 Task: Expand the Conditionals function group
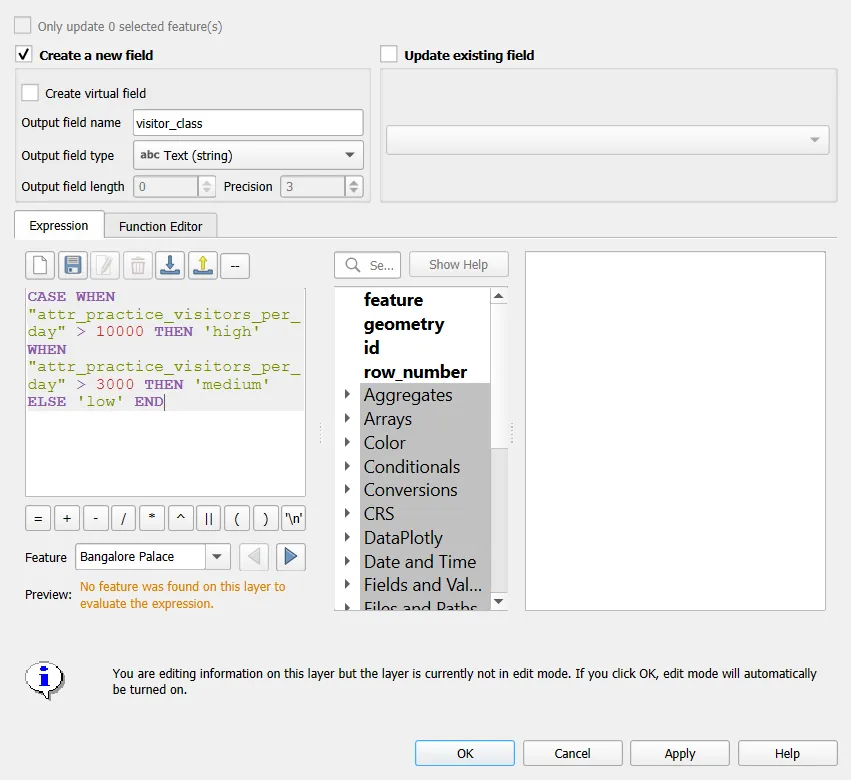click(347, 466)
